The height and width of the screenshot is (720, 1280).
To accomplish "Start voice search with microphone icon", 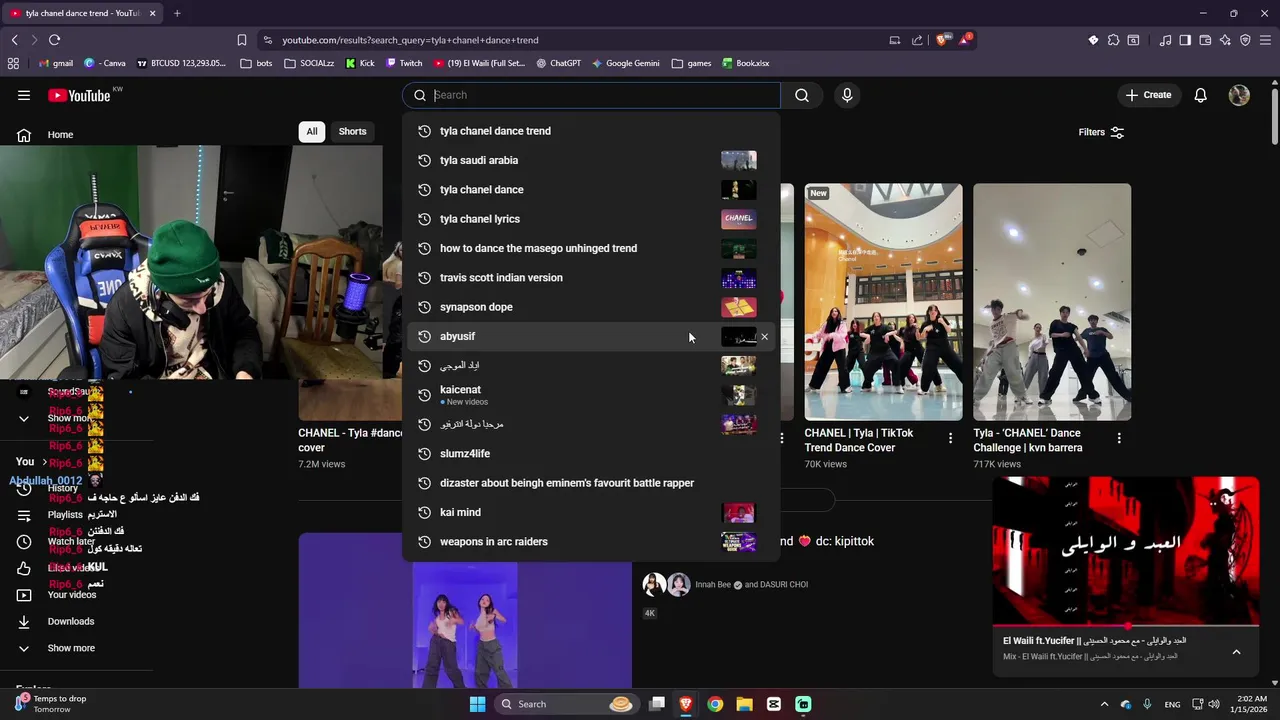I will pos(847,95).
